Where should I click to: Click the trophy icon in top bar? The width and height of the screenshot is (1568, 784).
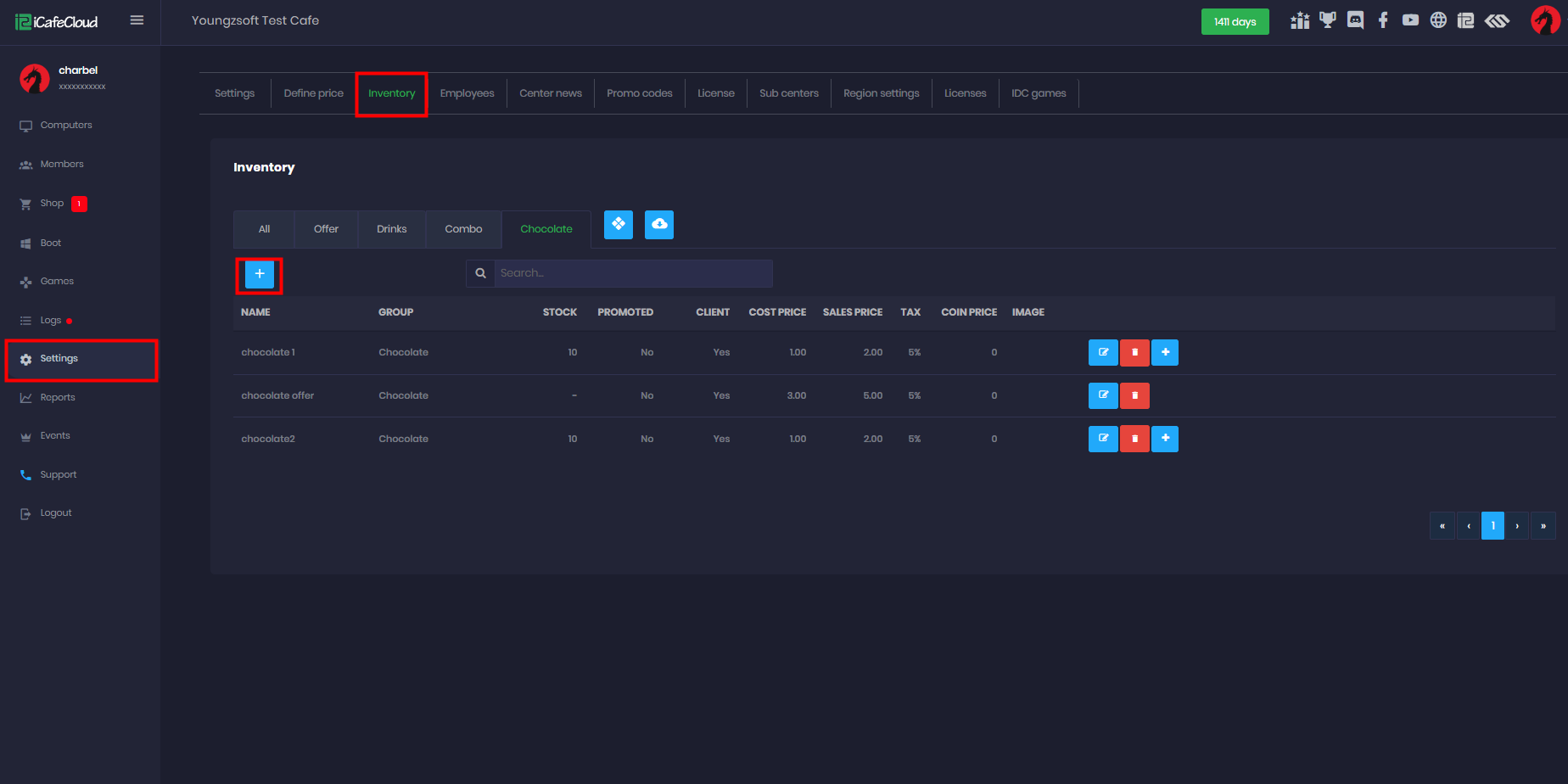1328,20
